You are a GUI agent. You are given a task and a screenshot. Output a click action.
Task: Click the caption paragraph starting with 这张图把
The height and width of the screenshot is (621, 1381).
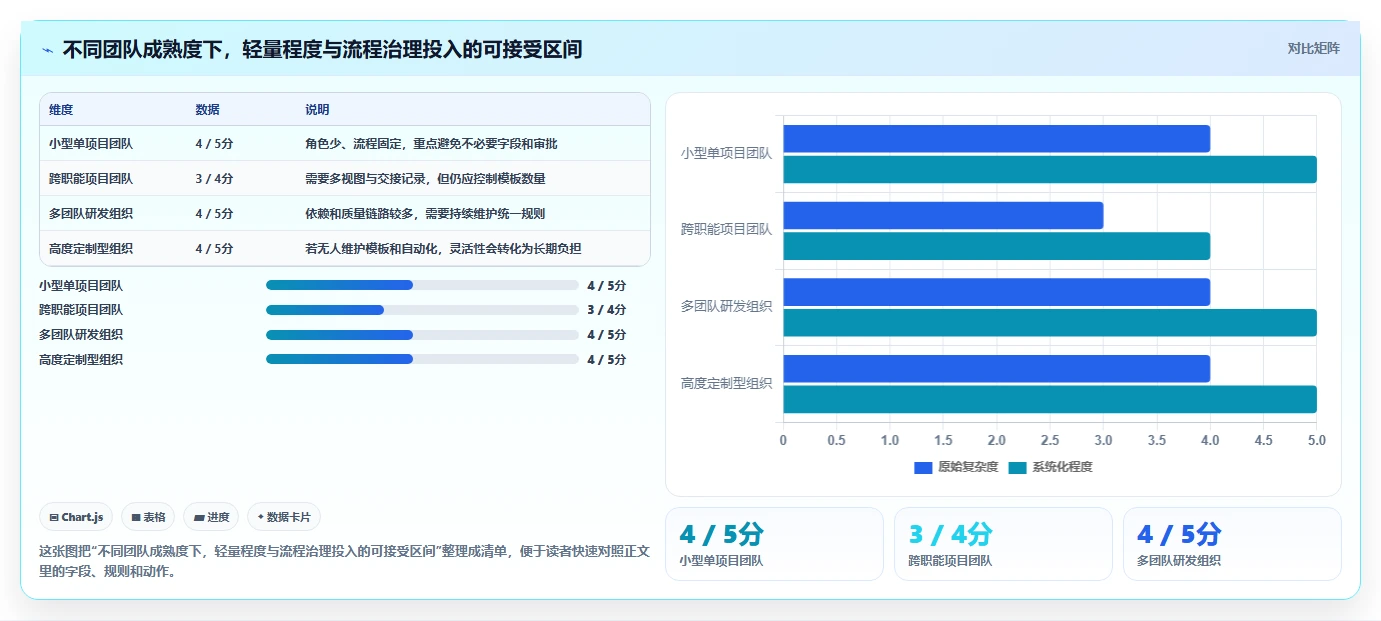344,562
